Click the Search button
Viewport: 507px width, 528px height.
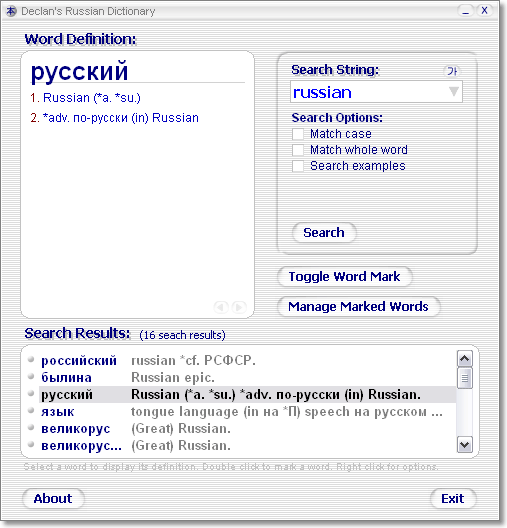324,233
